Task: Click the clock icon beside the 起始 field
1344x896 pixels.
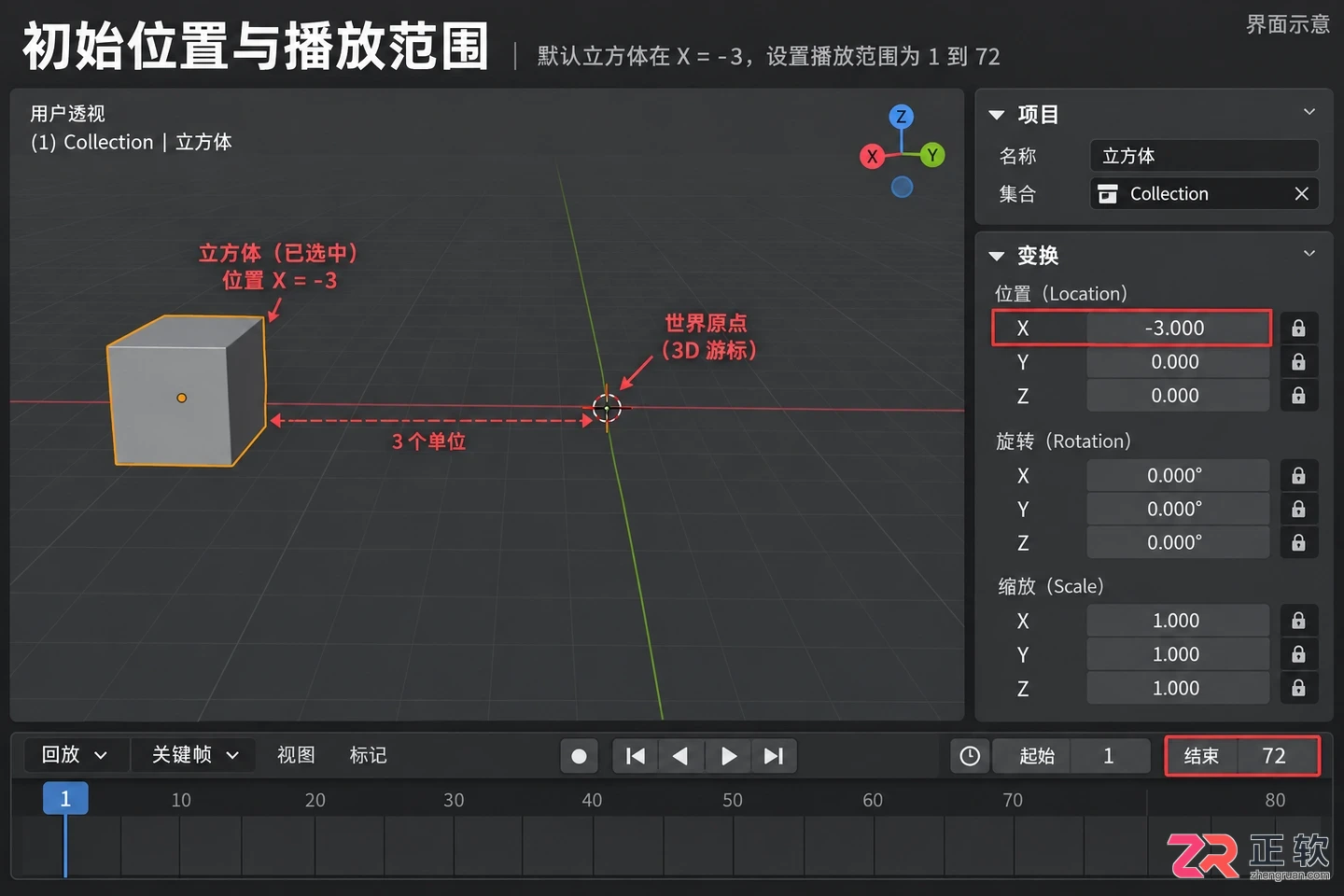Action: pos(970,756)
